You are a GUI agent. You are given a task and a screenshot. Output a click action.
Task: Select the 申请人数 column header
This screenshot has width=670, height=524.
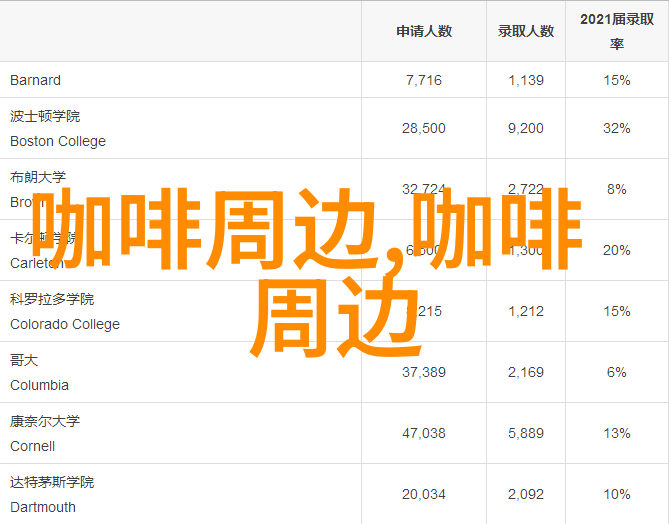tap(424, 31)
